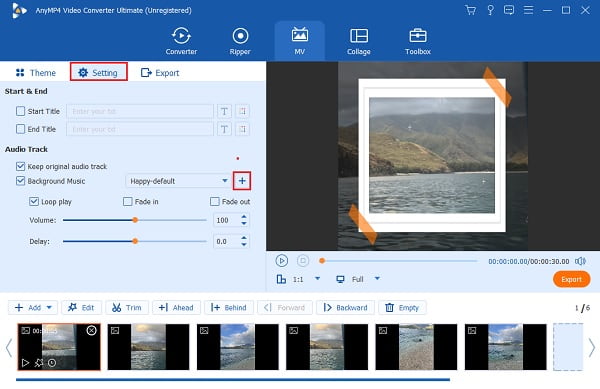Viewport: 600px width, 389px height.
Task: Stop the preview playback
Action: point(303,261)
